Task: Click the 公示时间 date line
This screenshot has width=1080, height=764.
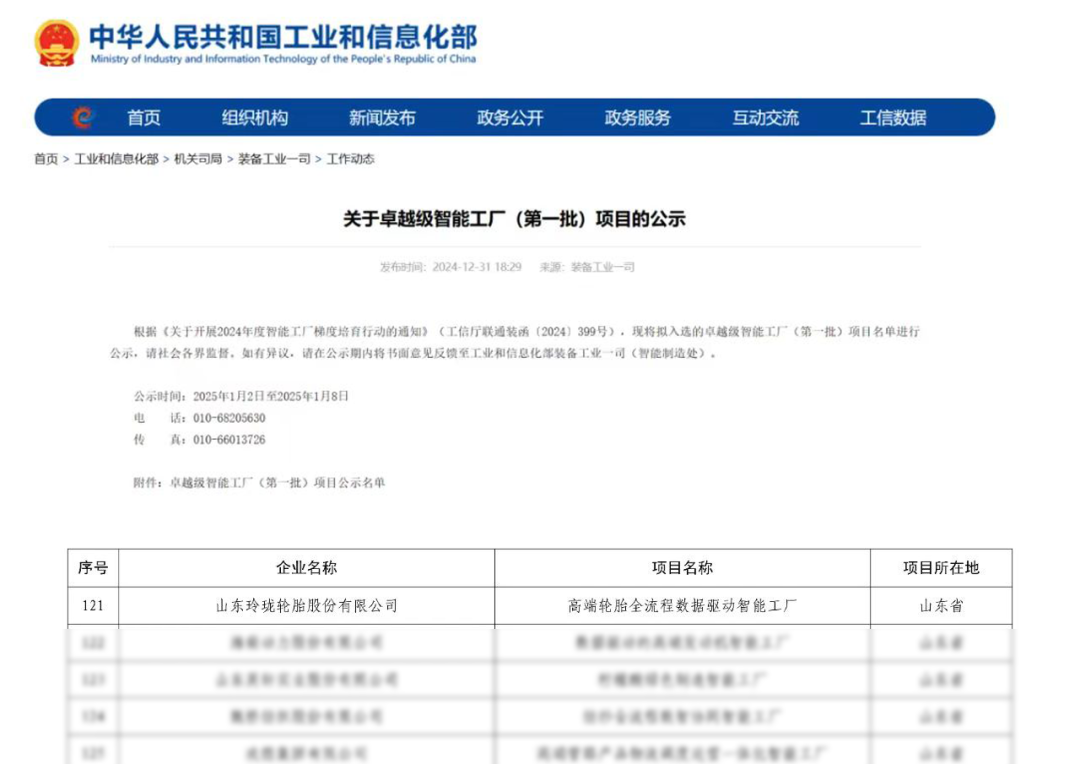Action: [x=241, y=396]
